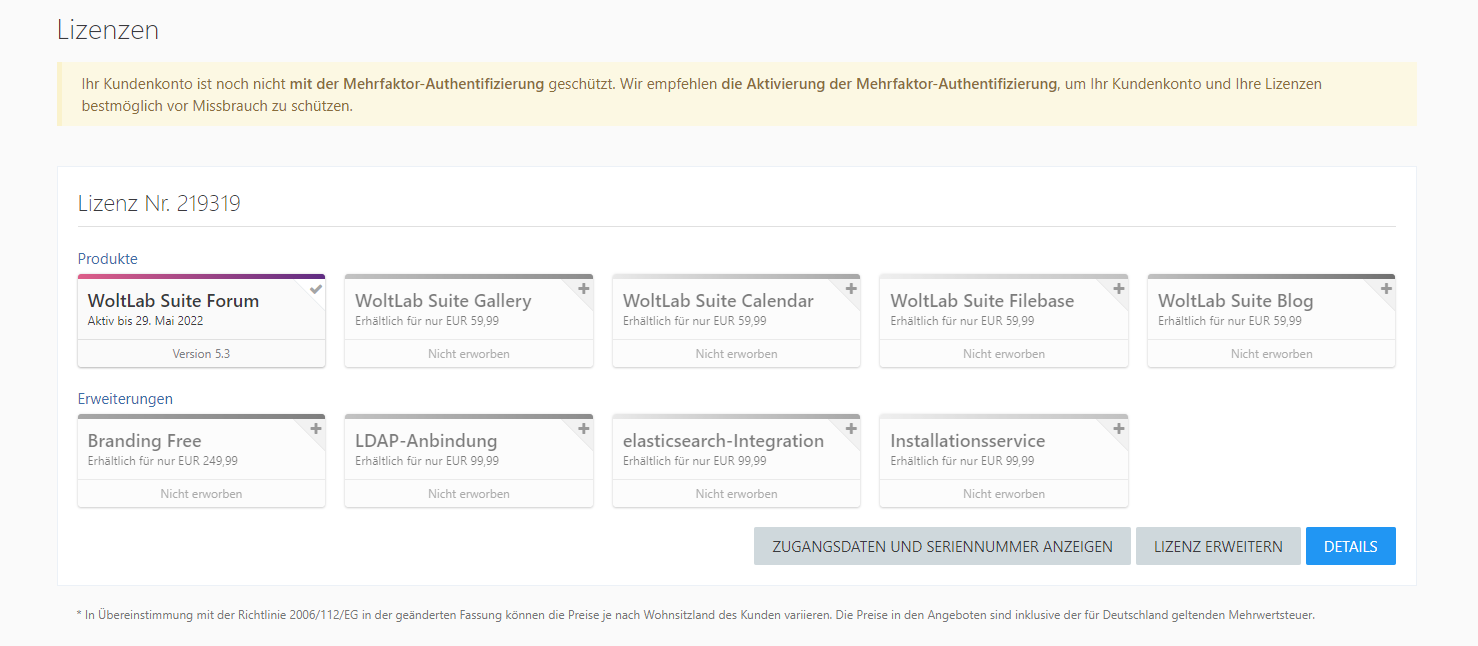Select the elasticsearch-Integration extension title

pos(723,441)
